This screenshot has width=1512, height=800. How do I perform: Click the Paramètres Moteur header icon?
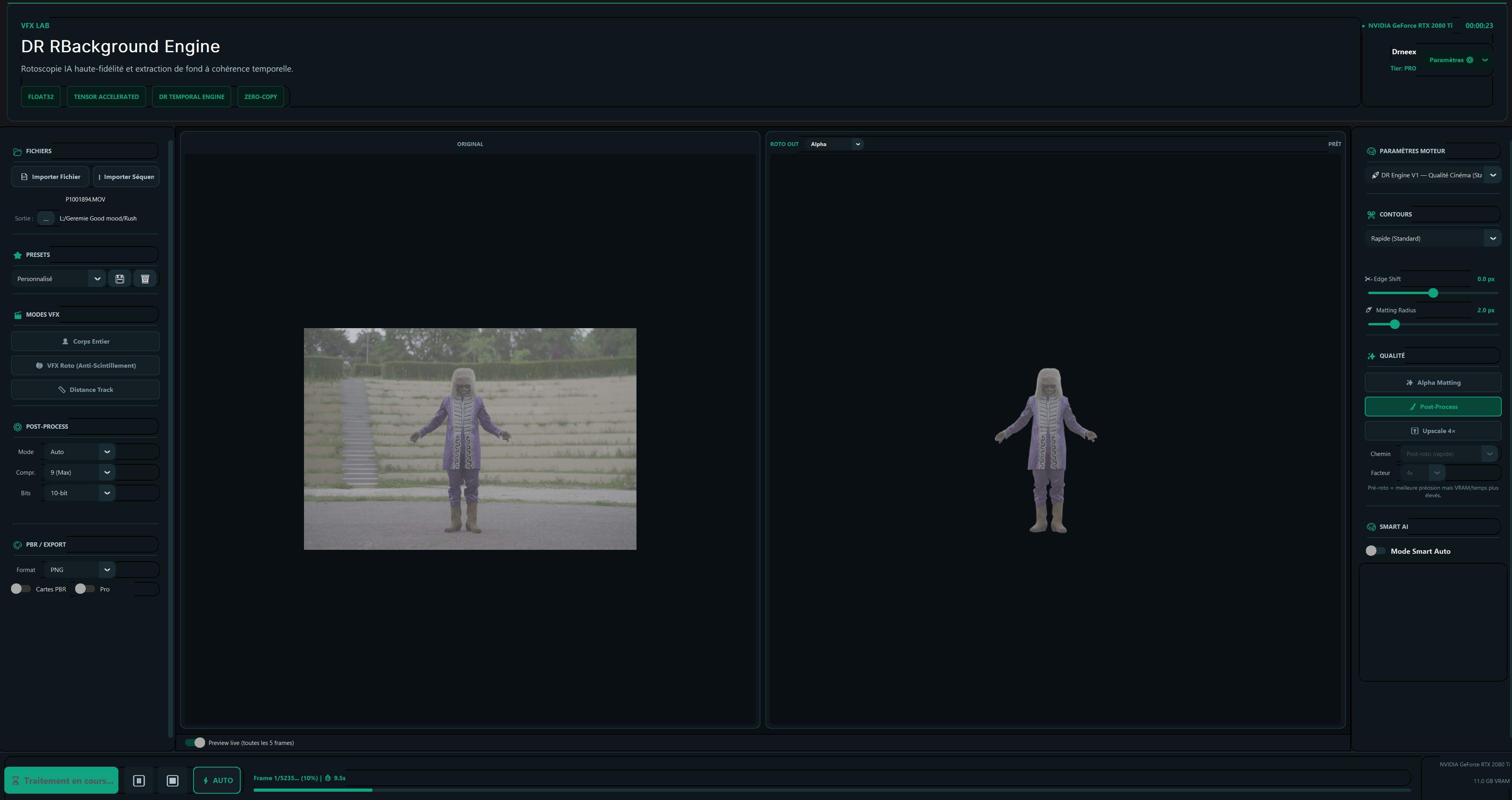click(1371, 152)
